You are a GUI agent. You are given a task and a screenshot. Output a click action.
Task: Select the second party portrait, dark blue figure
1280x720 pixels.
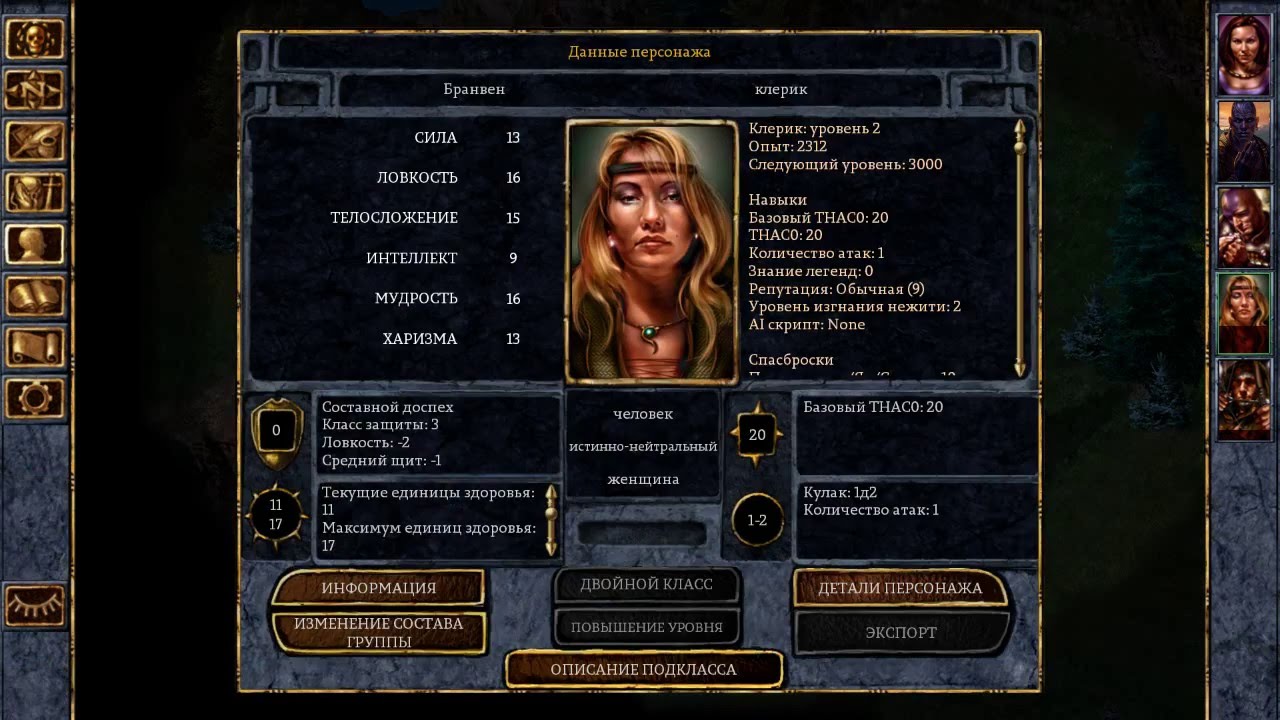(x=1243, y=140)
